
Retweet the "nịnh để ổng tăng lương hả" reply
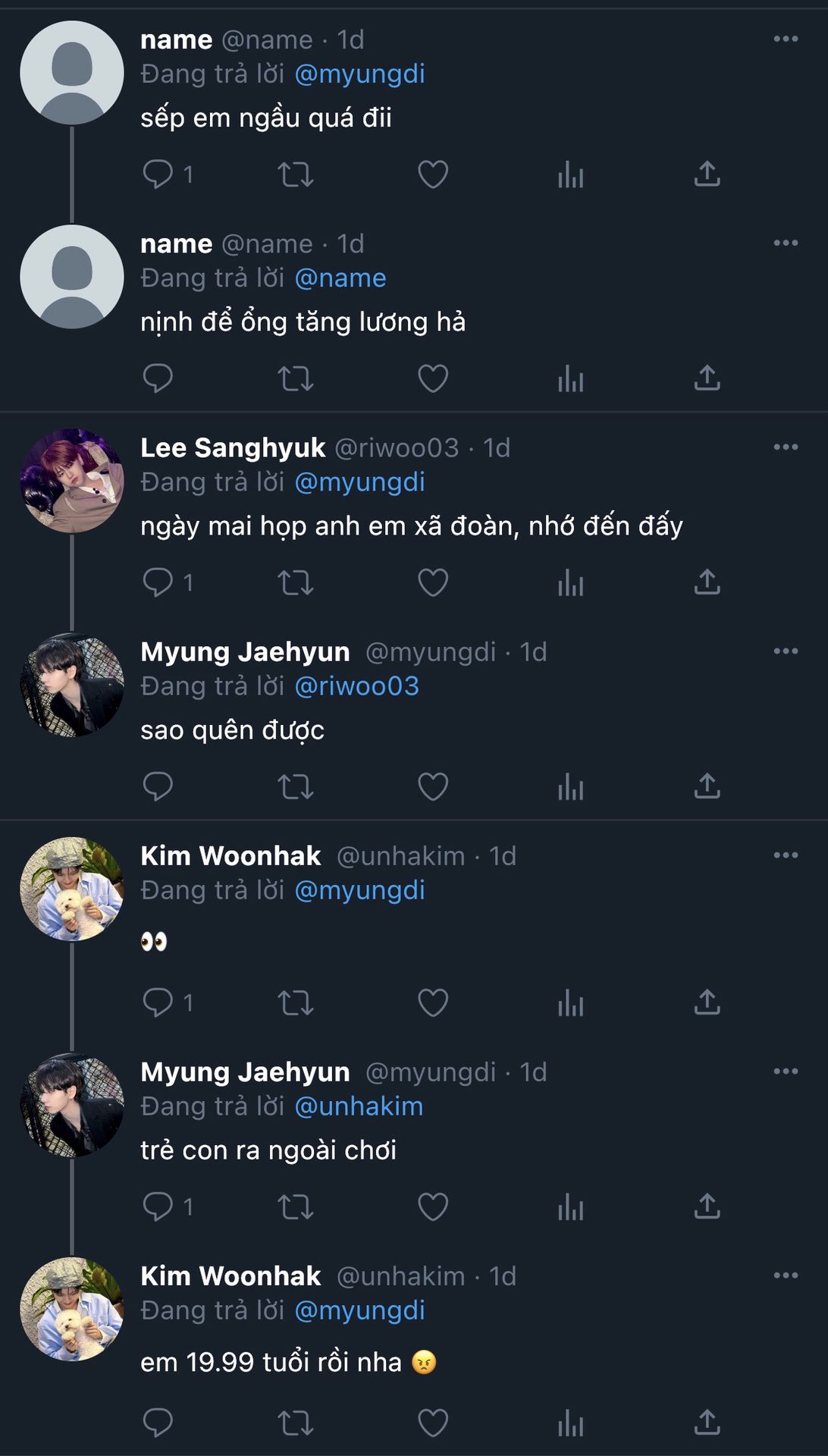click(295, 378)
